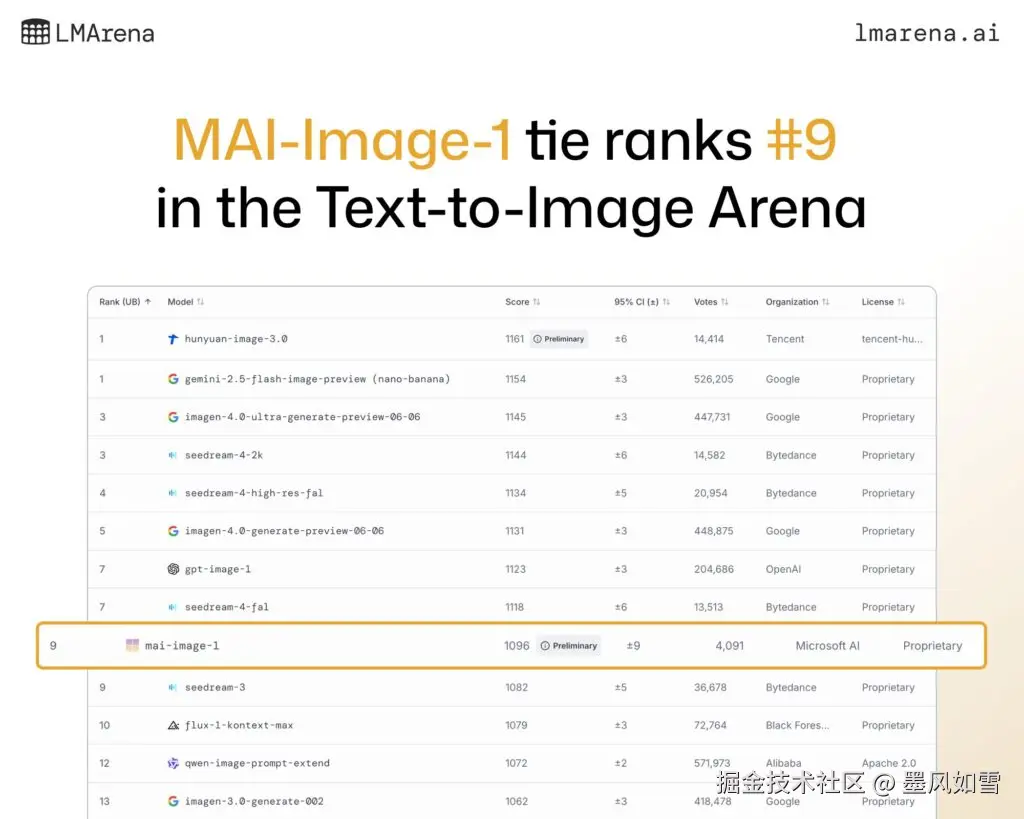Click the ±9 confidence interval value
Screen dimensions: 1024x819
pyautogui.click(x=633, y=645)
